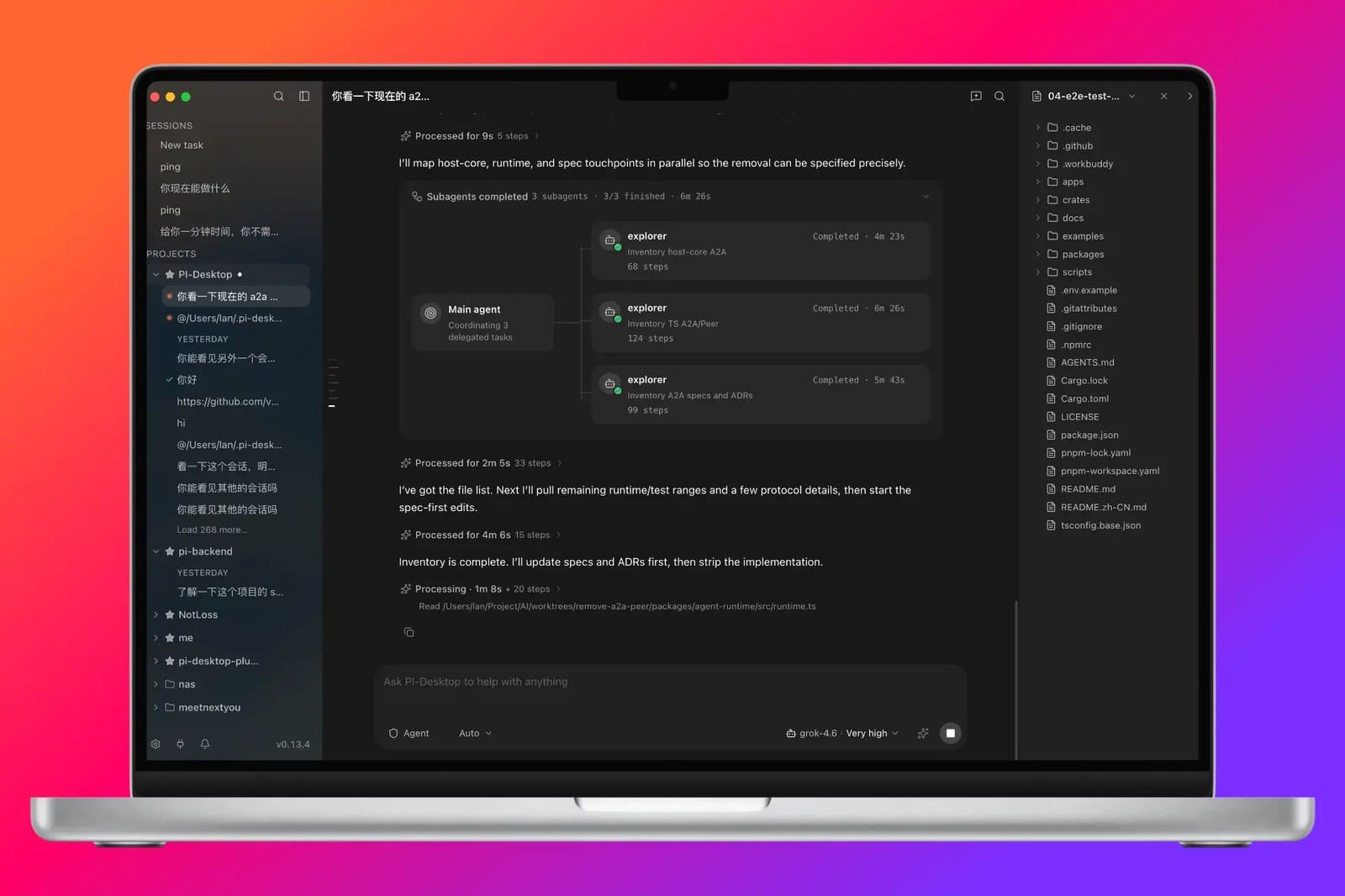Open search in the left sidebar
The image size is (1345, 896).
coord(278,96)
